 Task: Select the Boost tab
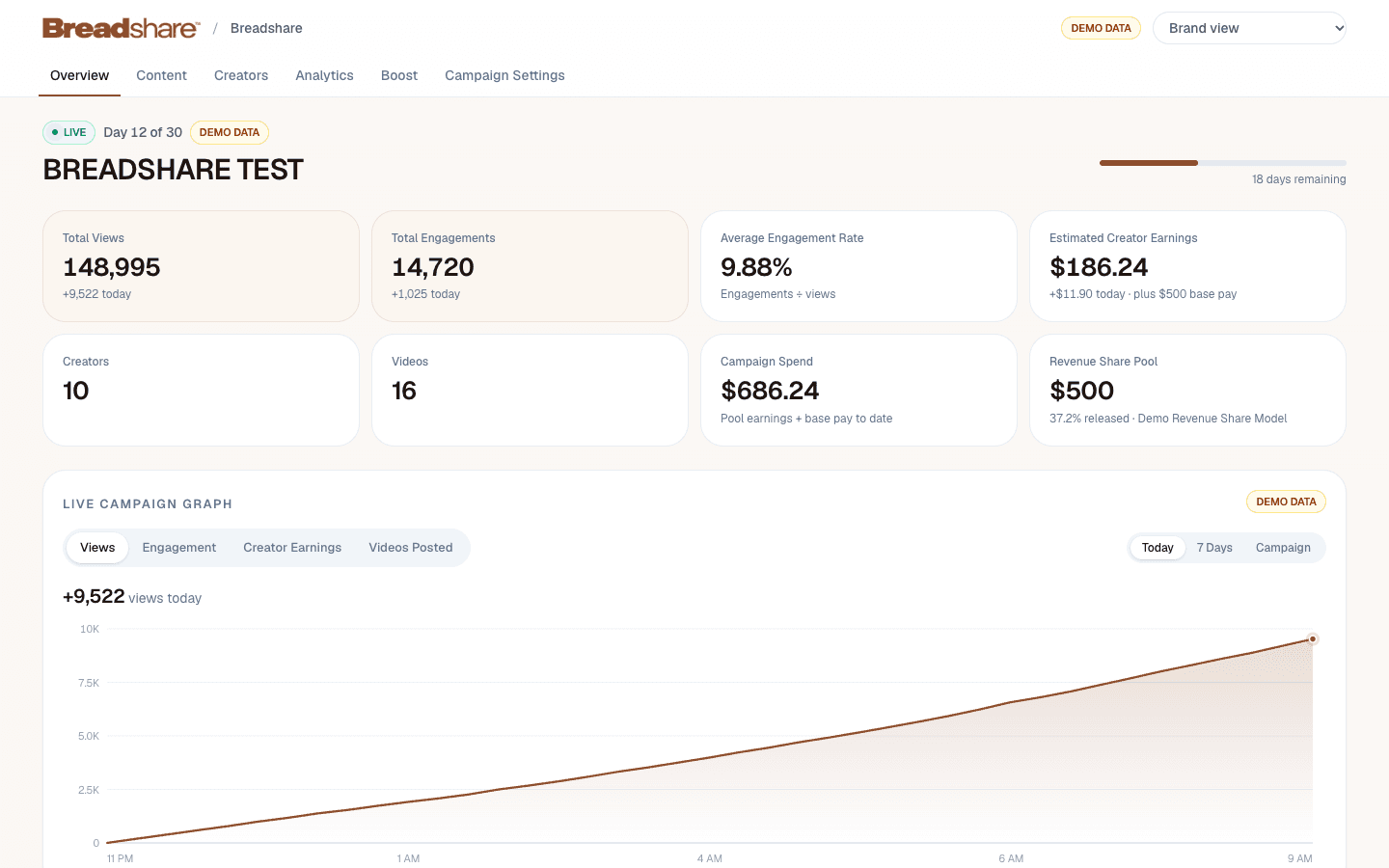[399, 75]
